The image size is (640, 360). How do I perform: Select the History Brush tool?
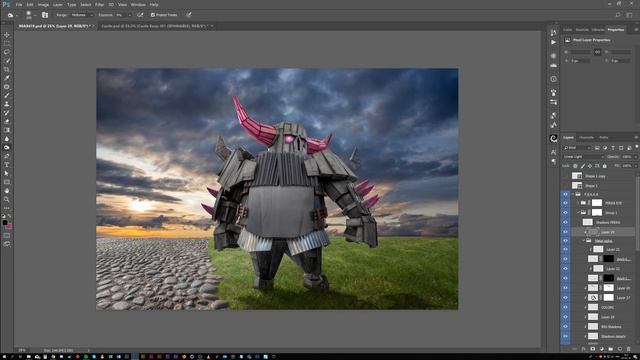pyautogui.click(x=7, y=113)
